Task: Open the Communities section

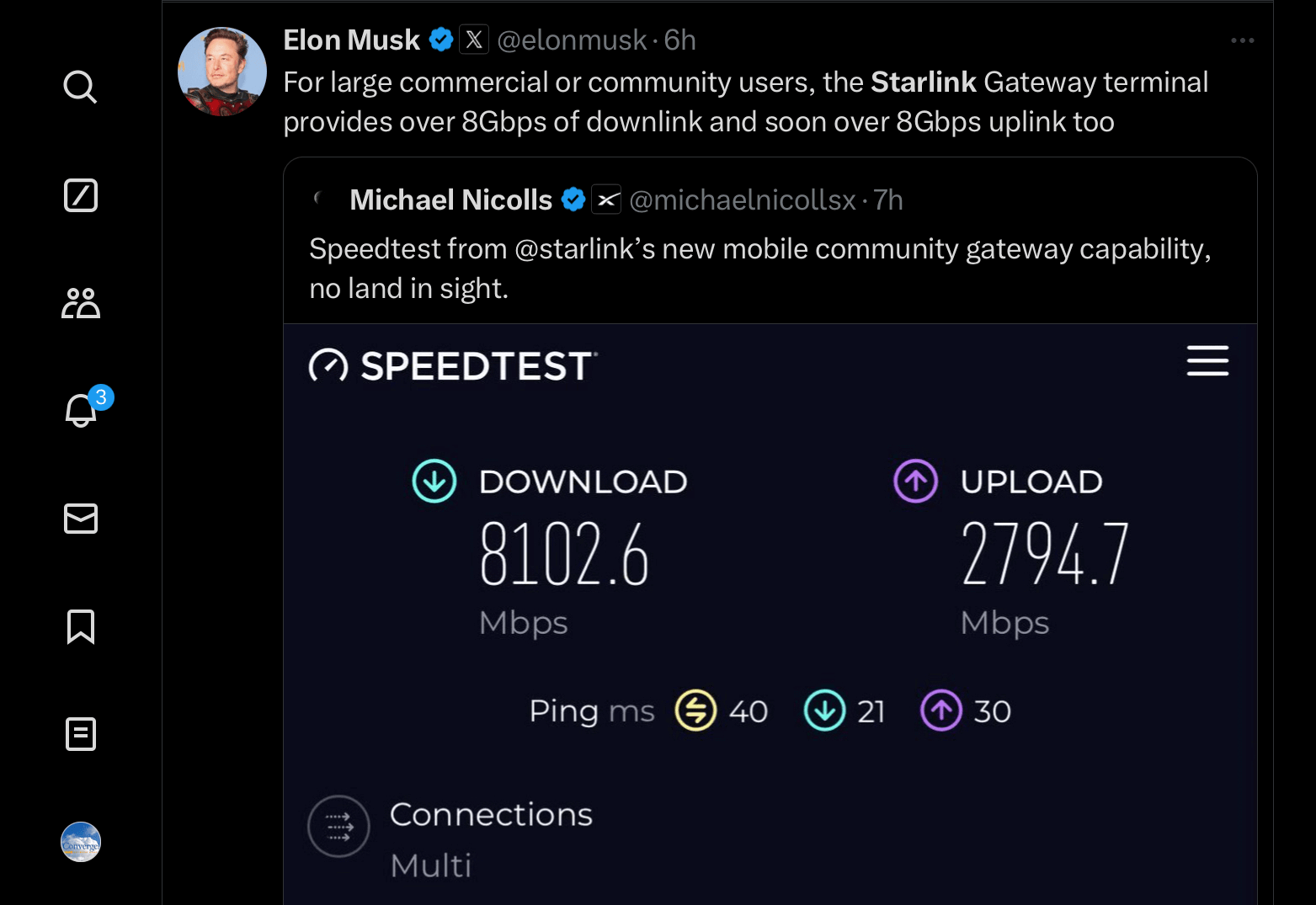Action: (80, 303)
